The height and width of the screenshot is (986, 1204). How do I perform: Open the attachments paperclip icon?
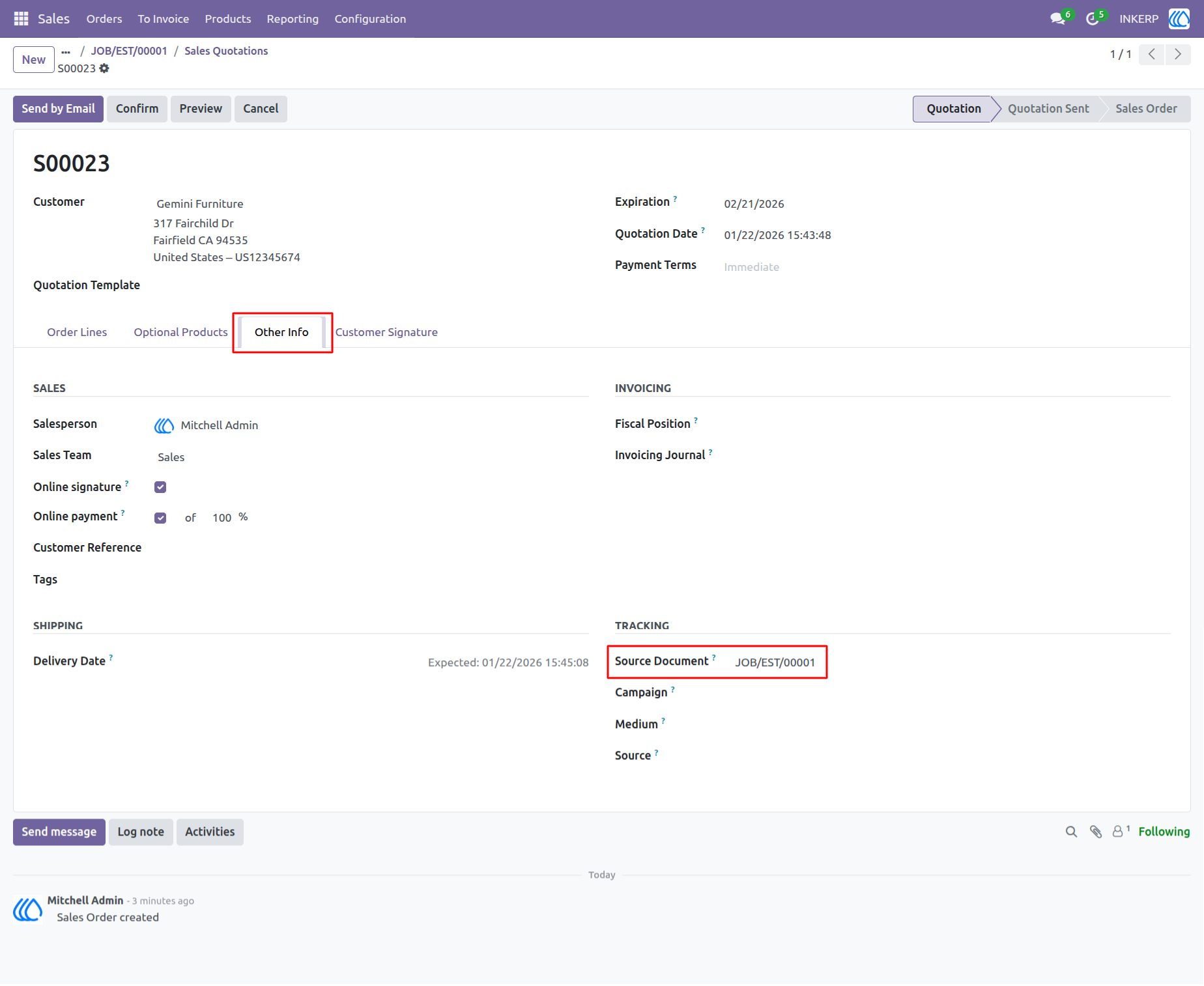(1096, 832)
